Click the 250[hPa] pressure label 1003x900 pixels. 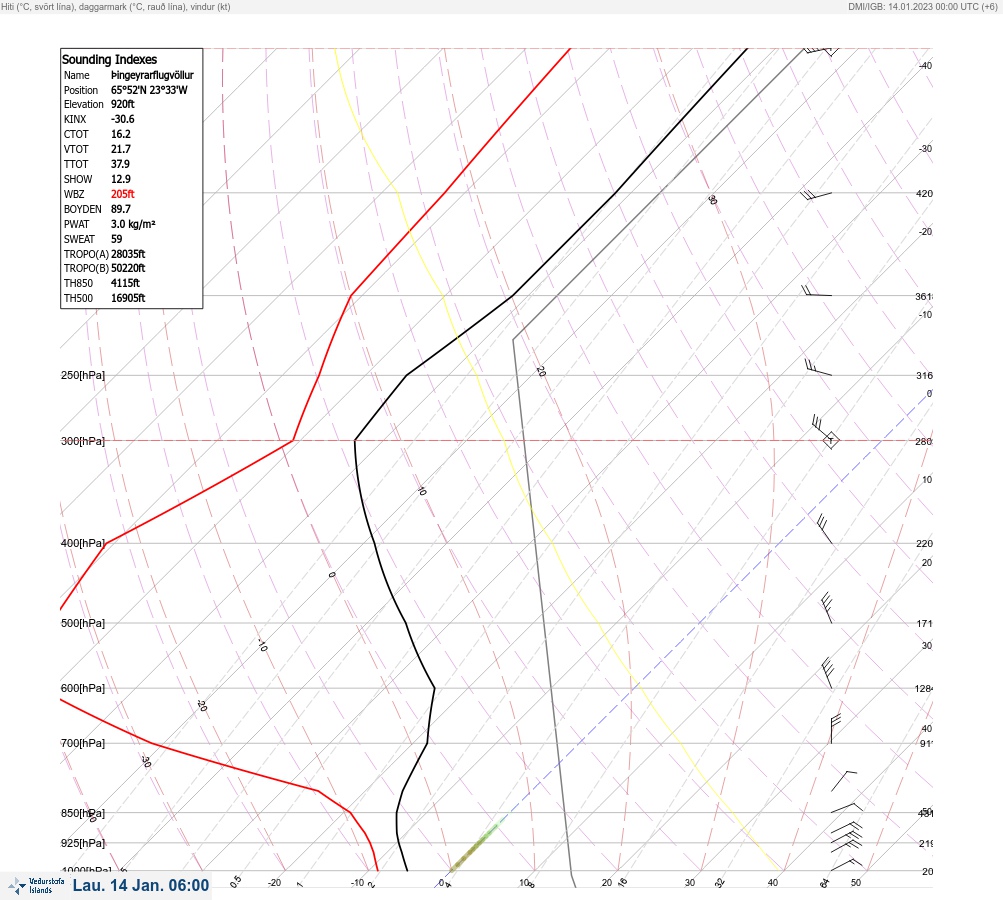pyautogui.click(x=83, y=375)
